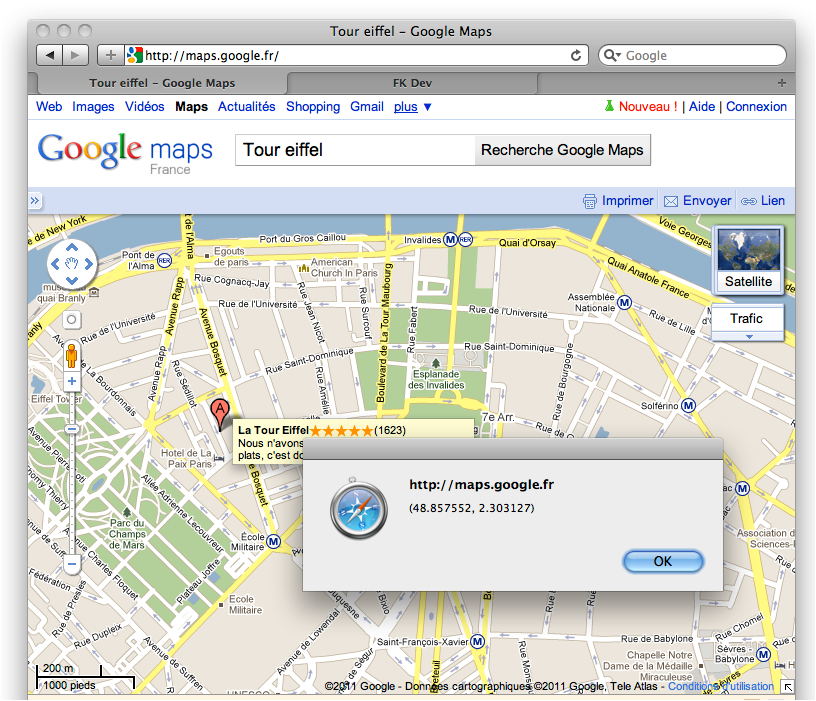
Task: Click the chain link icon next to Lien
Action: click(749, 201)
